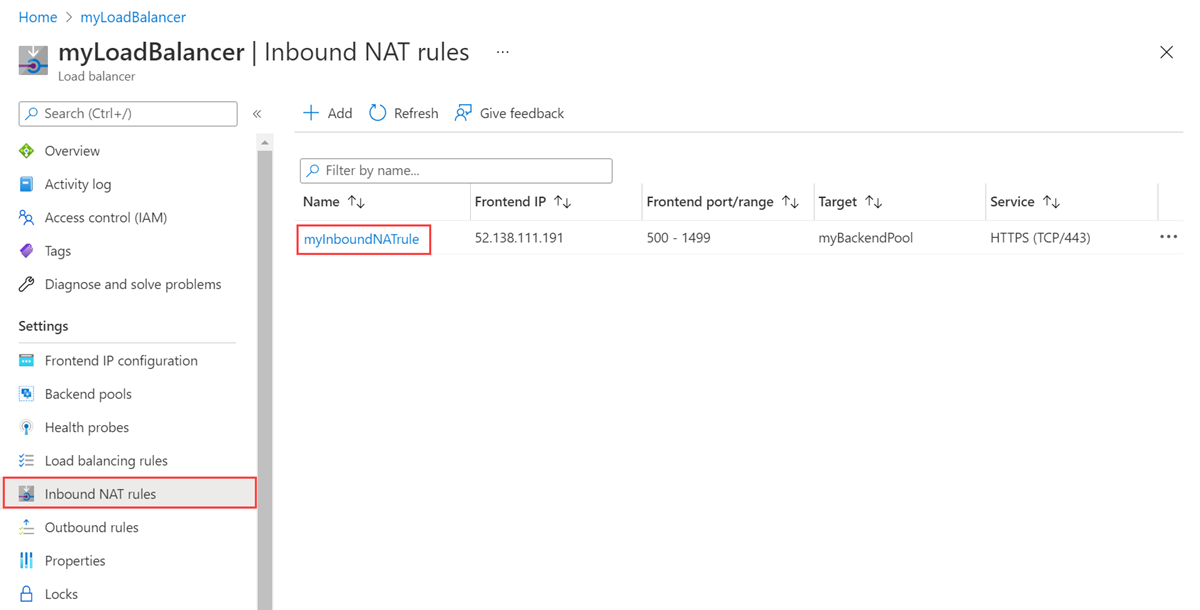
Task: Click Give feedback in the toolbar
Action: tap(509, 113)
